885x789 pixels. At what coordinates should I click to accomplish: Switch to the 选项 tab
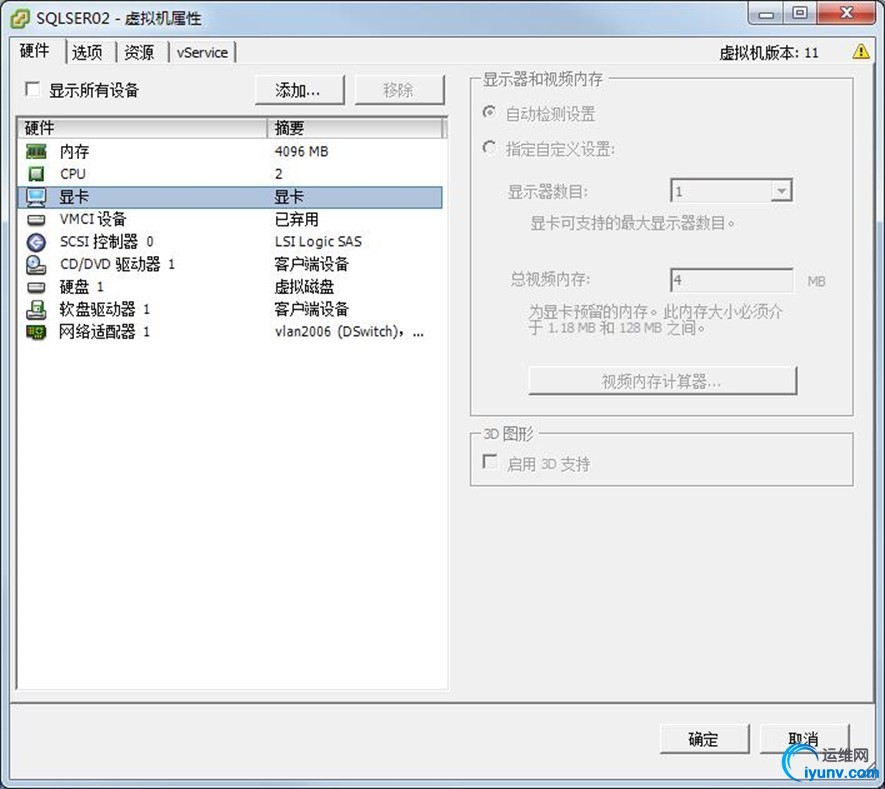point(87,52)
